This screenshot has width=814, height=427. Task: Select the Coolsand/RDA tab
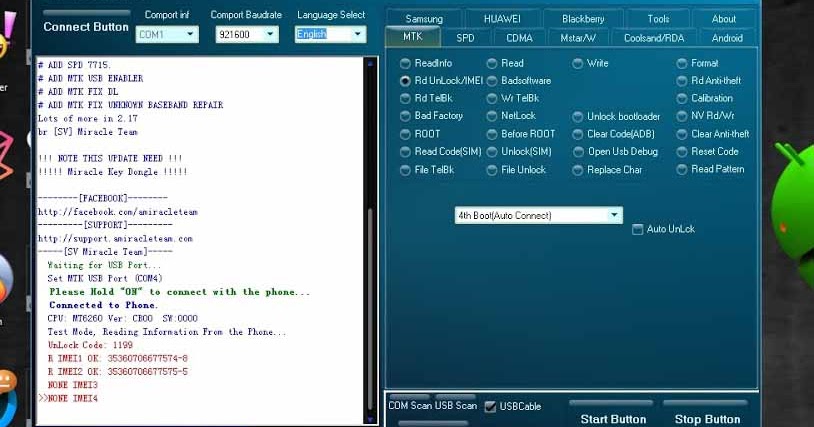pos(654,38)
